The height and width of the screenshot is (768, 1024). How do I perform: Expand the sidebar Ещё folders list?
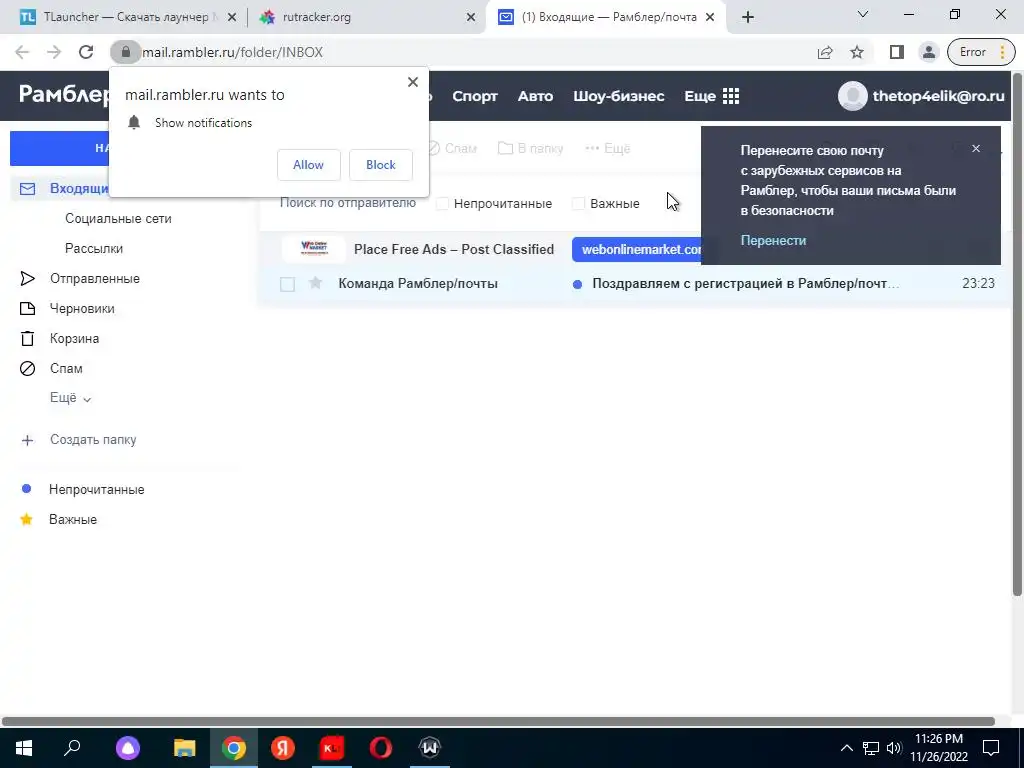[x=71, y=398]
